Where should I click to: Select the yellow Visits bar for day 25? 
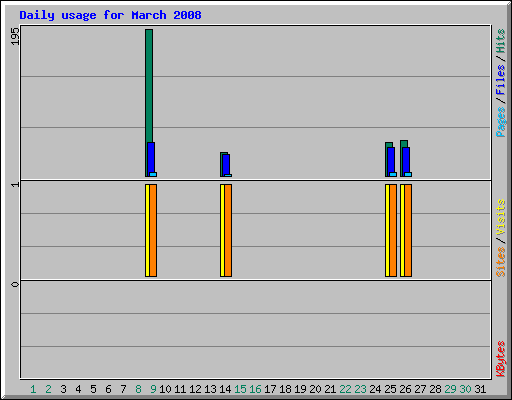pyautogui.click(x=387, y=230)
